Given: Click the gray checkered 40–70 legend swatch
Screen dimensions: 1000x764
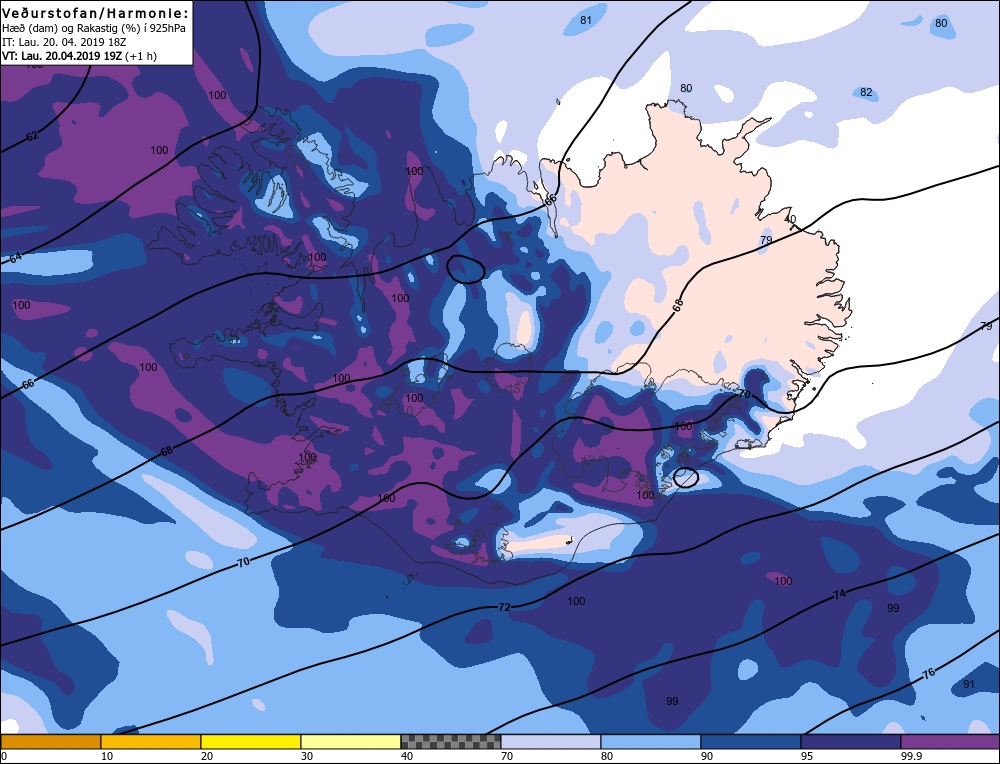Looking at the screenshot, I should coord(450,742).
